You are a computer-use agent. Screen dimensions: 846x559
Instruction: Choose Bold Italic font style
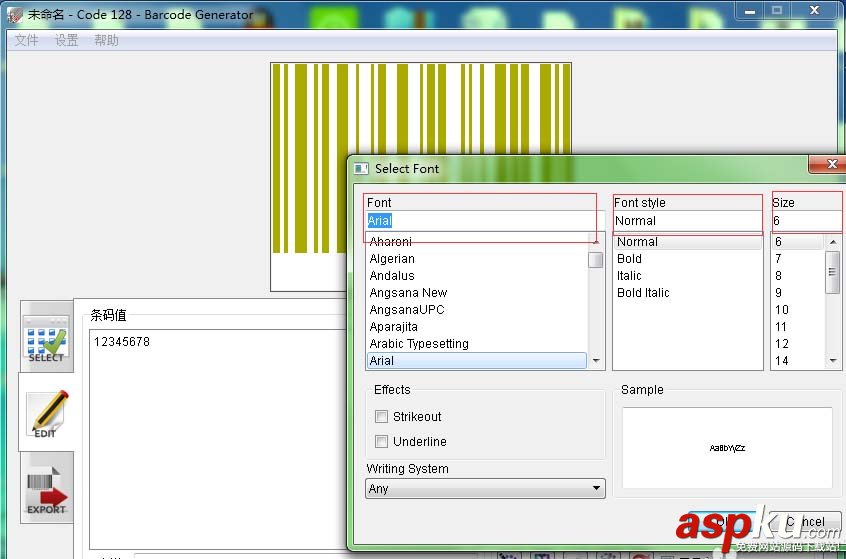click(687, 293)
